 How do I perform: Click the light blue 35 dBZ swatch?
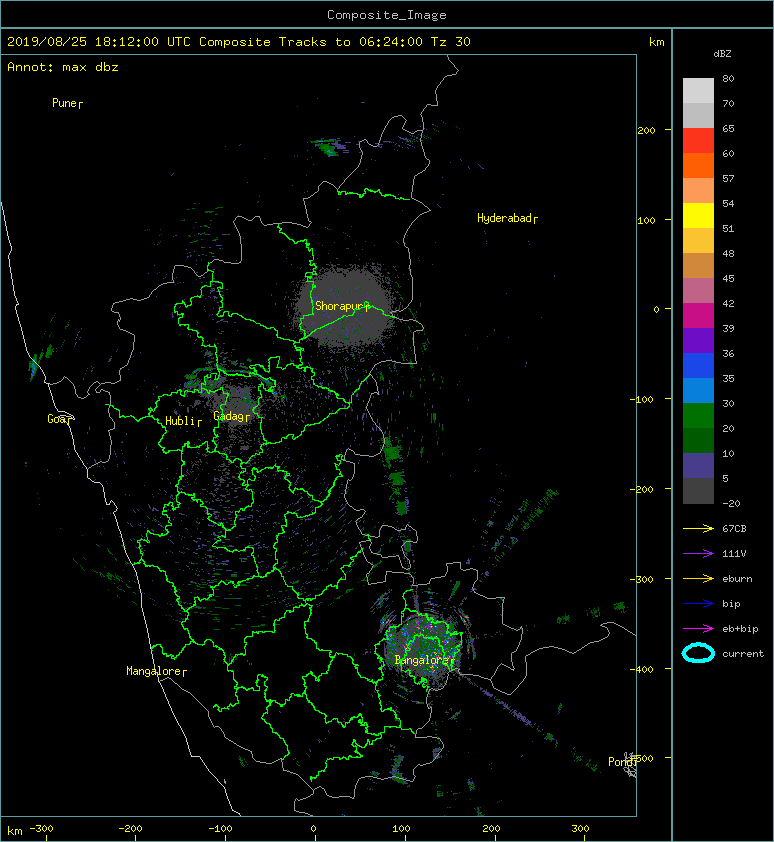point(698,390)
